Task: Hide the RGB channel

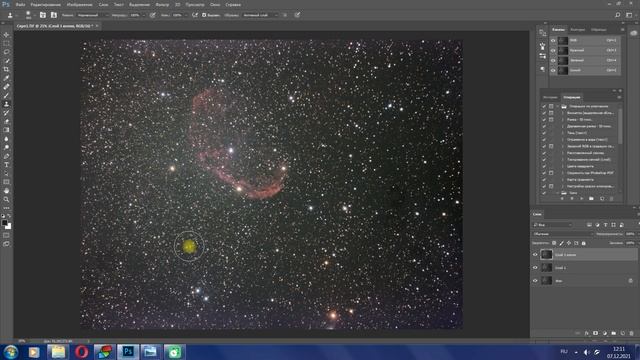Action: pyautogui.click(x=553, y=40)
